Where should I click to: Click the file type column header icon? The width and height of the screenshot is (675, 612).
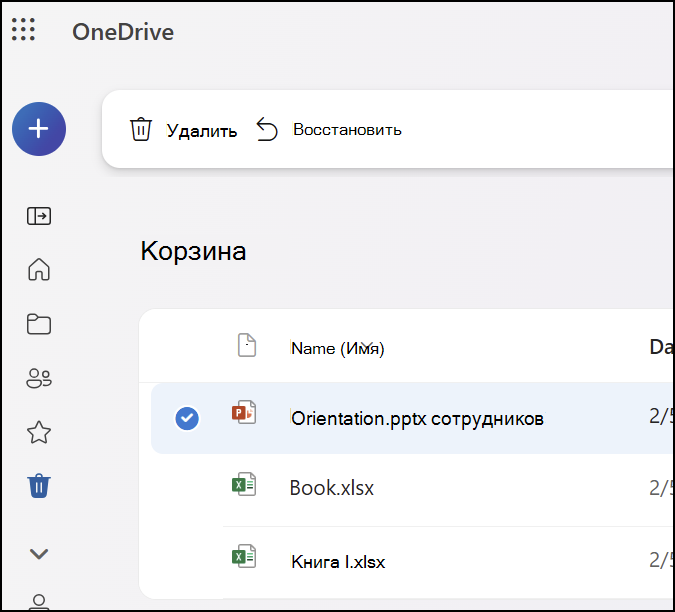point(247,345)
